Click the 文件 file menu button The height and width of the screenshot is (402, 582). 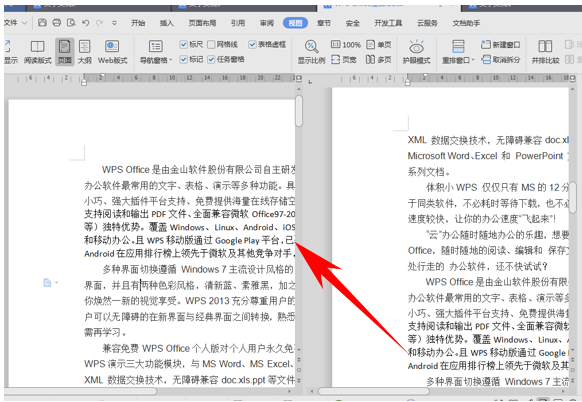coord(11,23)
